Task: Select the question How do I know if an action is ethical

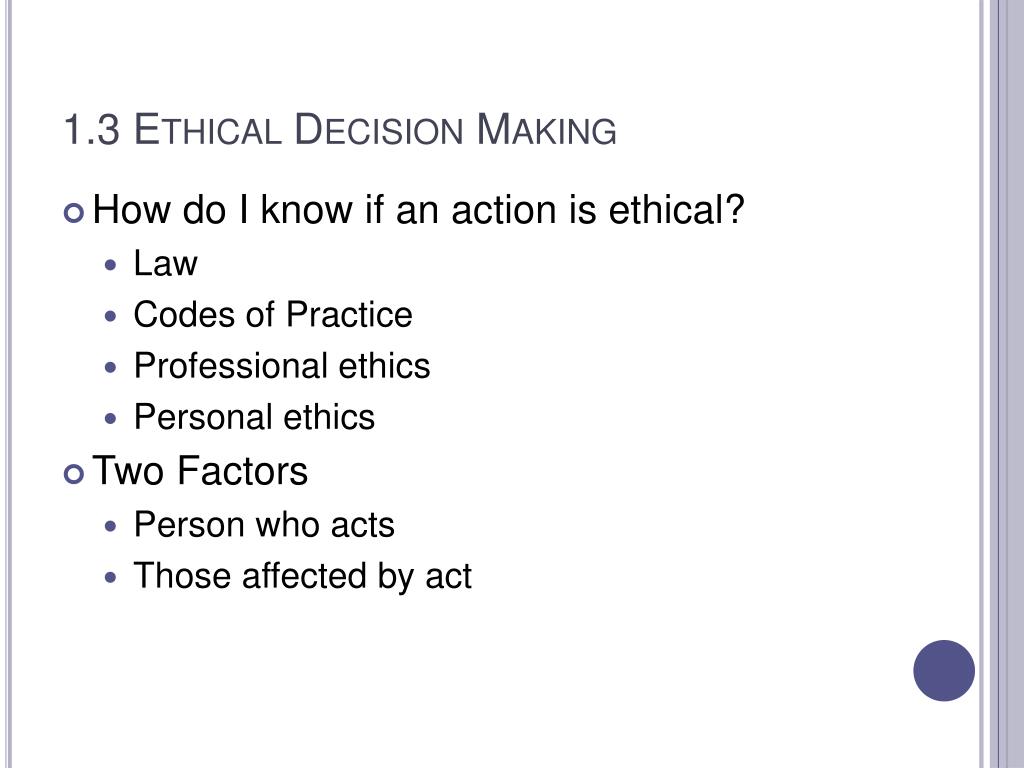Action: pyautogui.click(x=419, y=210)
